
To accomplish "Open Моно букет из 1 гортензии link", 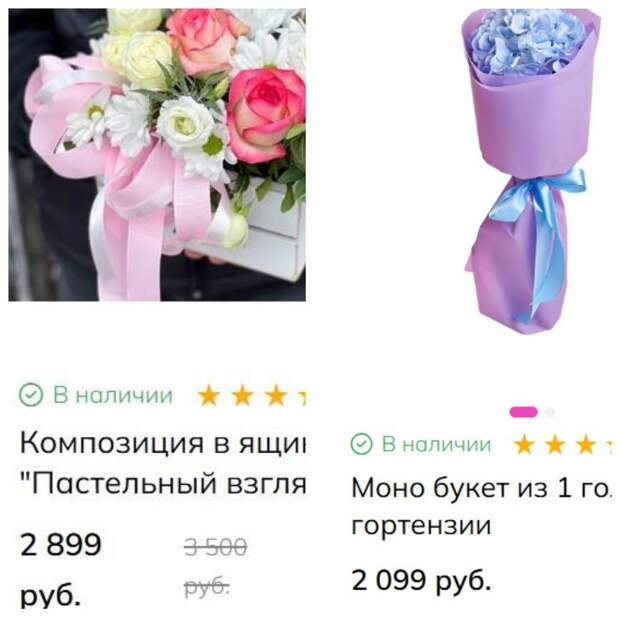I will 481,506.
